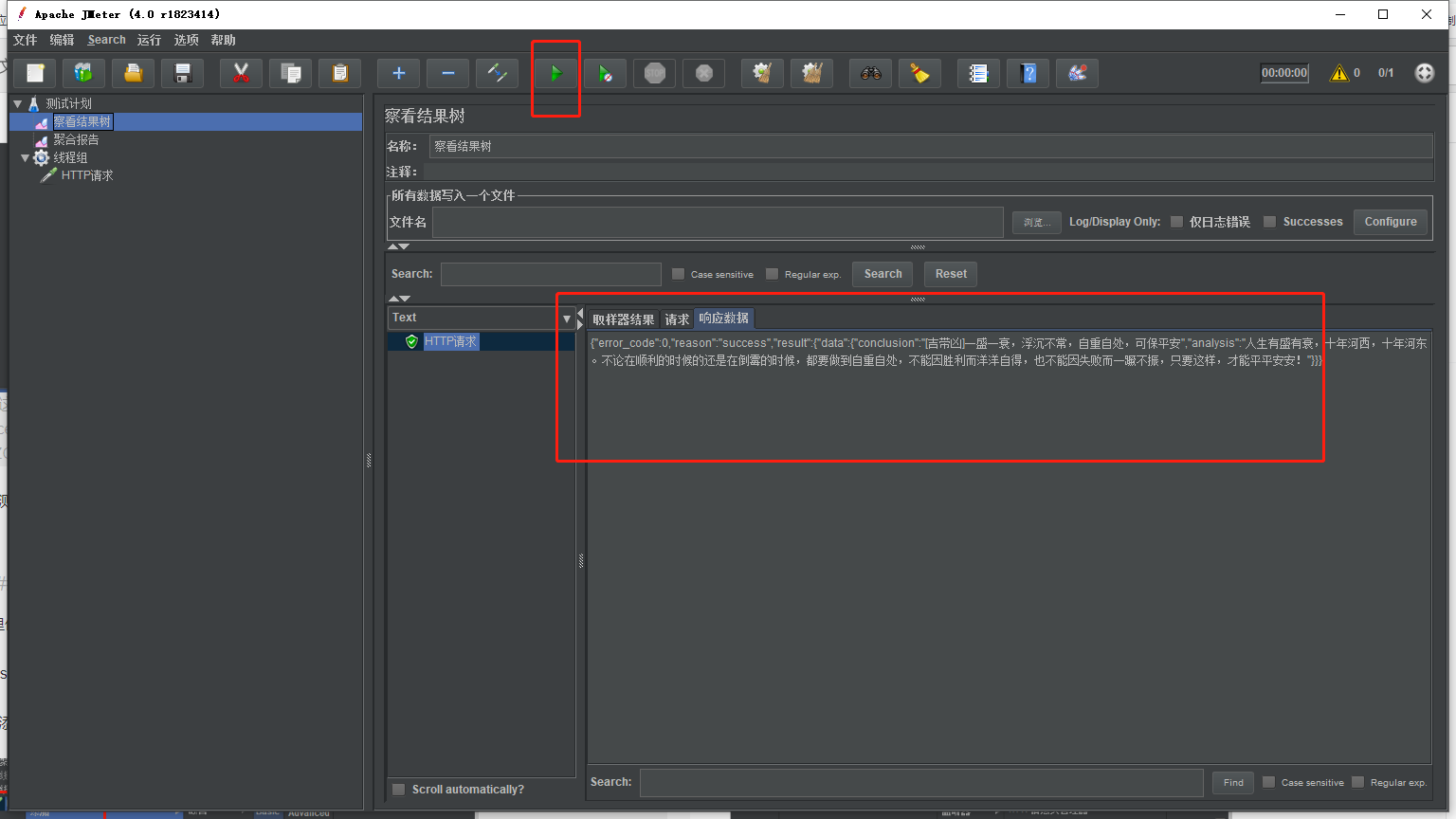Click the bottom Search field beside Find
Image resolution: width=1456 pixels, height=819 pixels.
tap(921, 782)
